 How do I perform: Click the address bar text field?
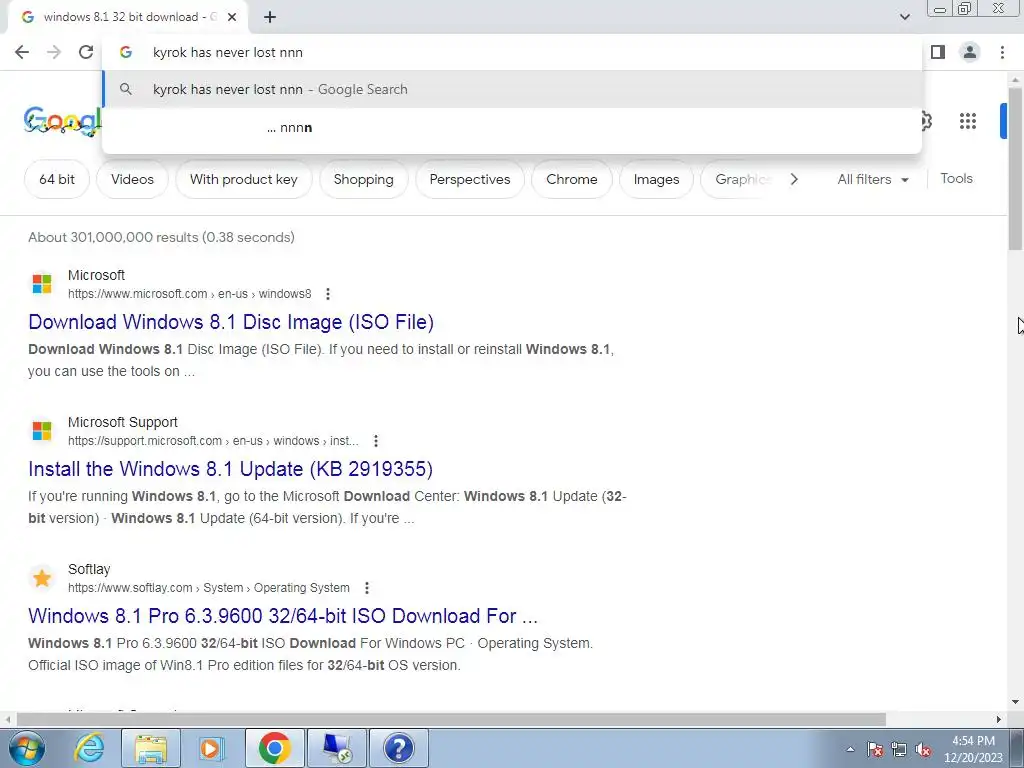tap(512, 52)
